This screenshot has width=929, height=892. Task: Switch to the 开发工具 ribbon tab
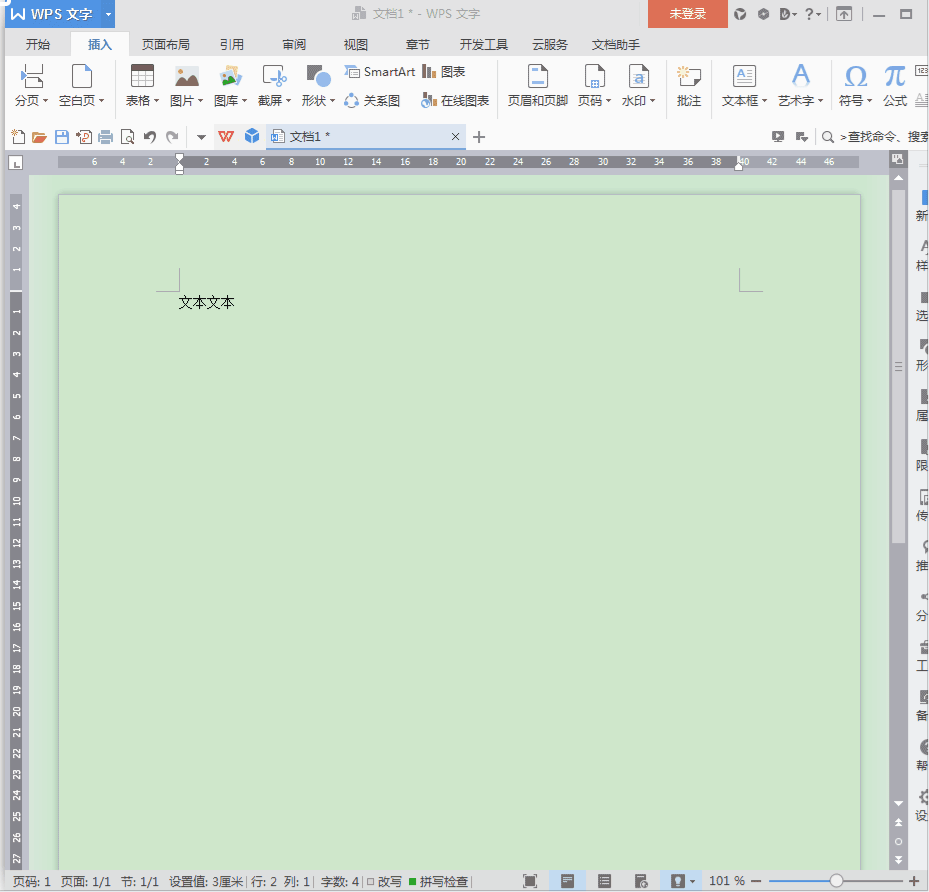tap(483, 44)
